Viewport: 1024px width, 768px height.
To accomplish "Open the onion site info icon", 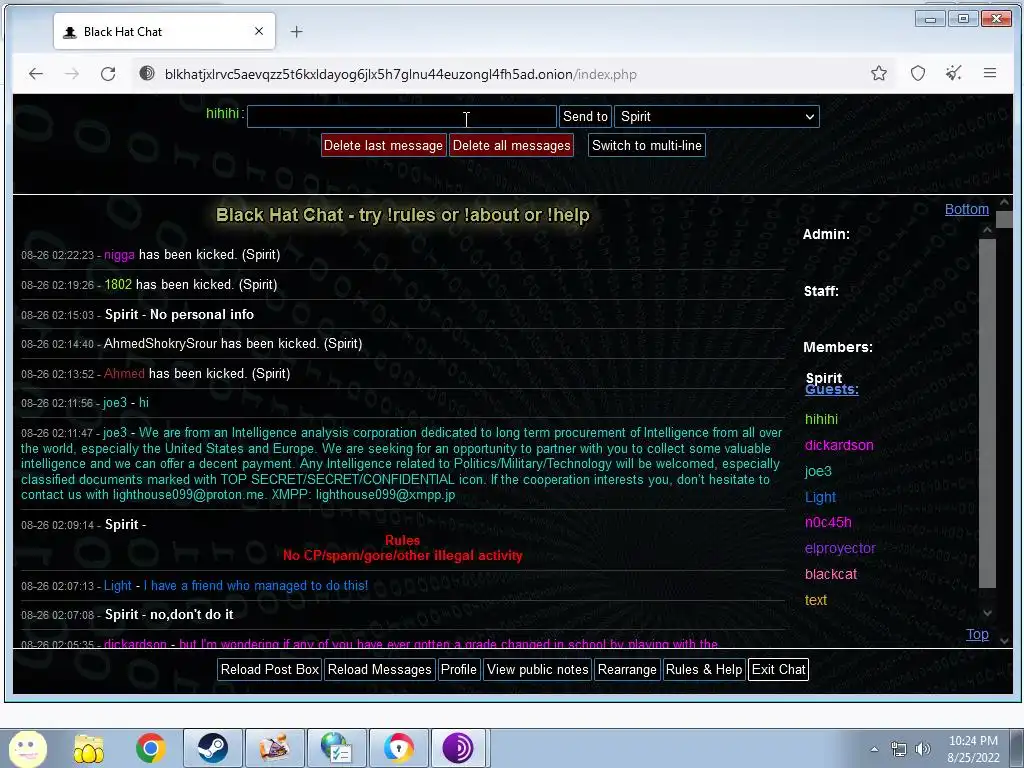I will [147, 74].
